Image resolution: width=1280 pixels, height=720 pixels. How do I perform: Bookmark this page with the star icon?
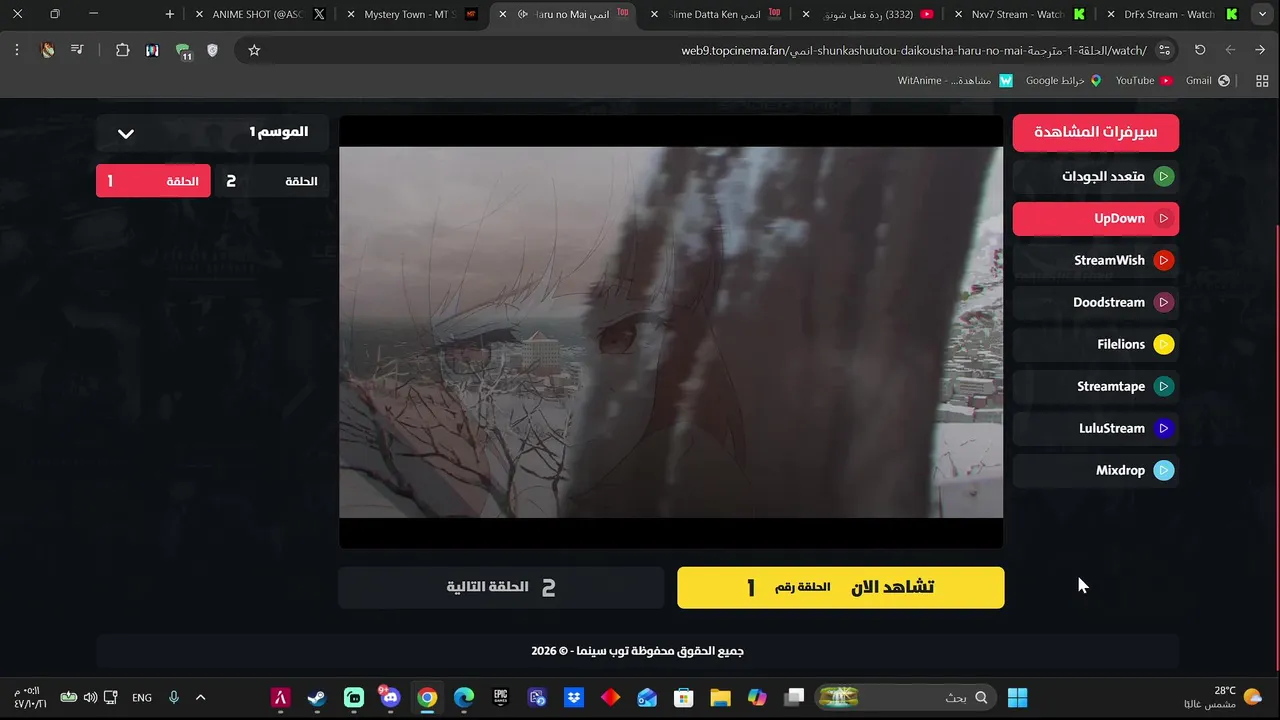pos(254,50)
